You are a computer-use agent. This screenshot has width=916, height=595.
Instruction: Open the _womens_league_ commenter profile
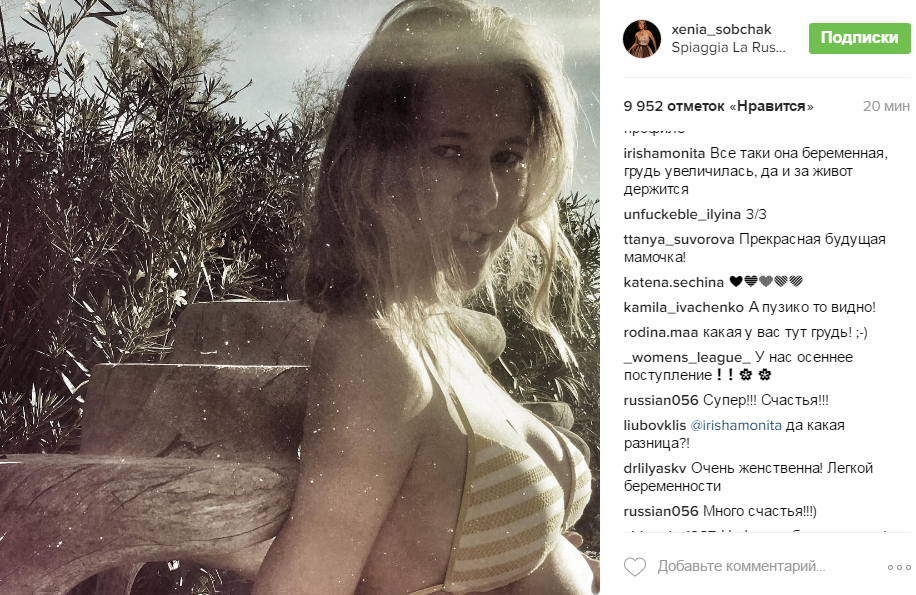click(687, 357)
